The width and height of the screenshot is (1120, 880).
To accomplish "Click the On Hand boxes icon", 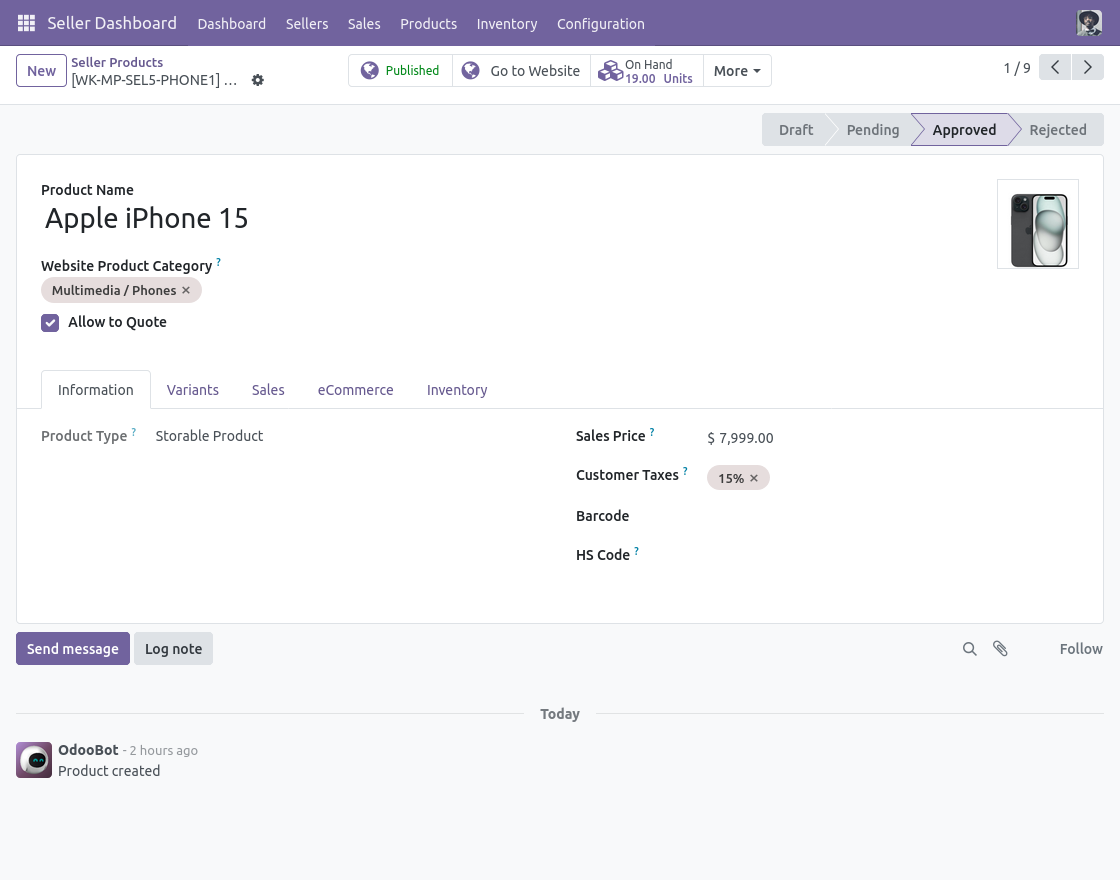I will pos(610,71).
